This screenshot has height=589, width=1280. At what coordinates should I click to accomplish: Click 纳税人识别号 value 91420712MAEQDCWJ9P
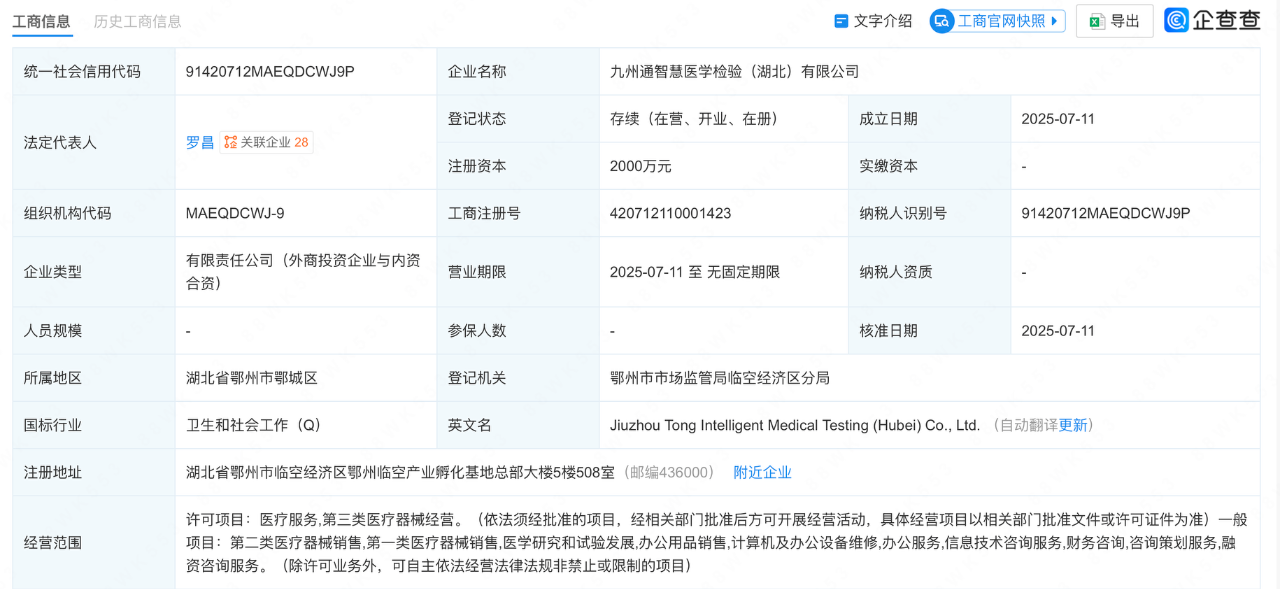(x=1106, y=213)
